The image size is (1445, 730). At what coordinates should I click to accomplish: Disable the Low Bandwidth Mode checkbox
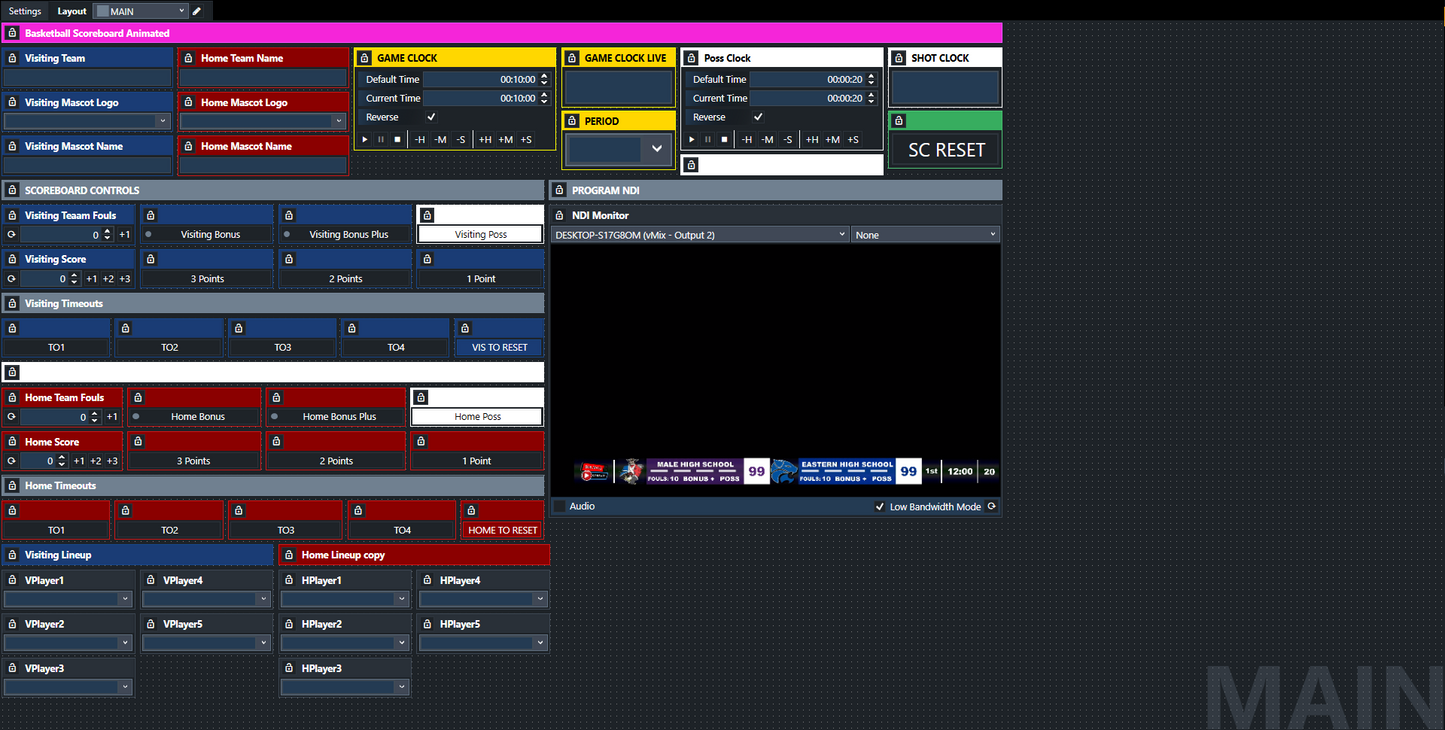pos(880,506)
